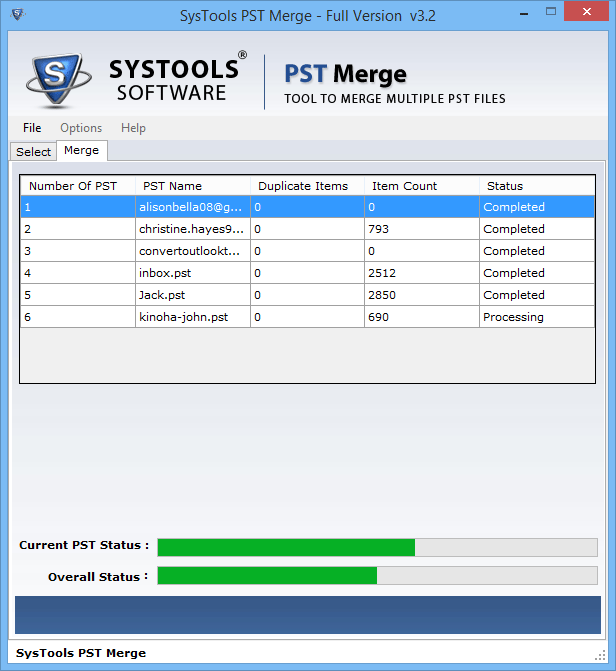Screen dimensions: 616x671
Task: Click the Processing status cell
Action: 537,317
